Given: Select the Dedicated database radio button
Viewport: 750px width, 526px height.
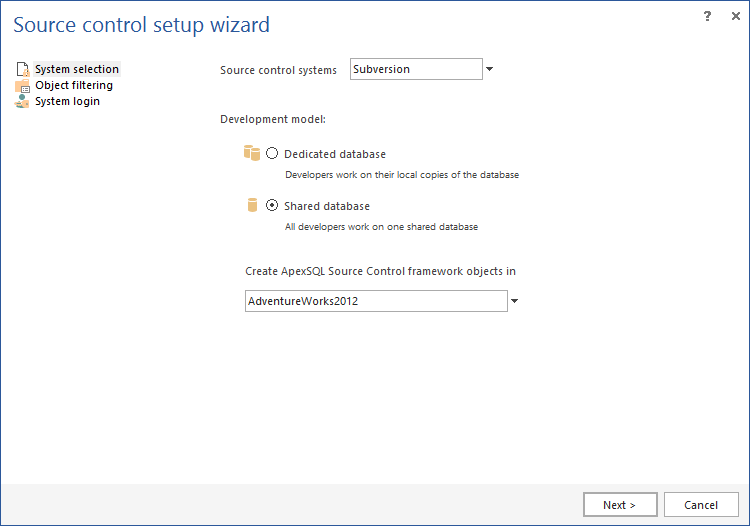Looking at the screenshot, I should click(272, 154).
